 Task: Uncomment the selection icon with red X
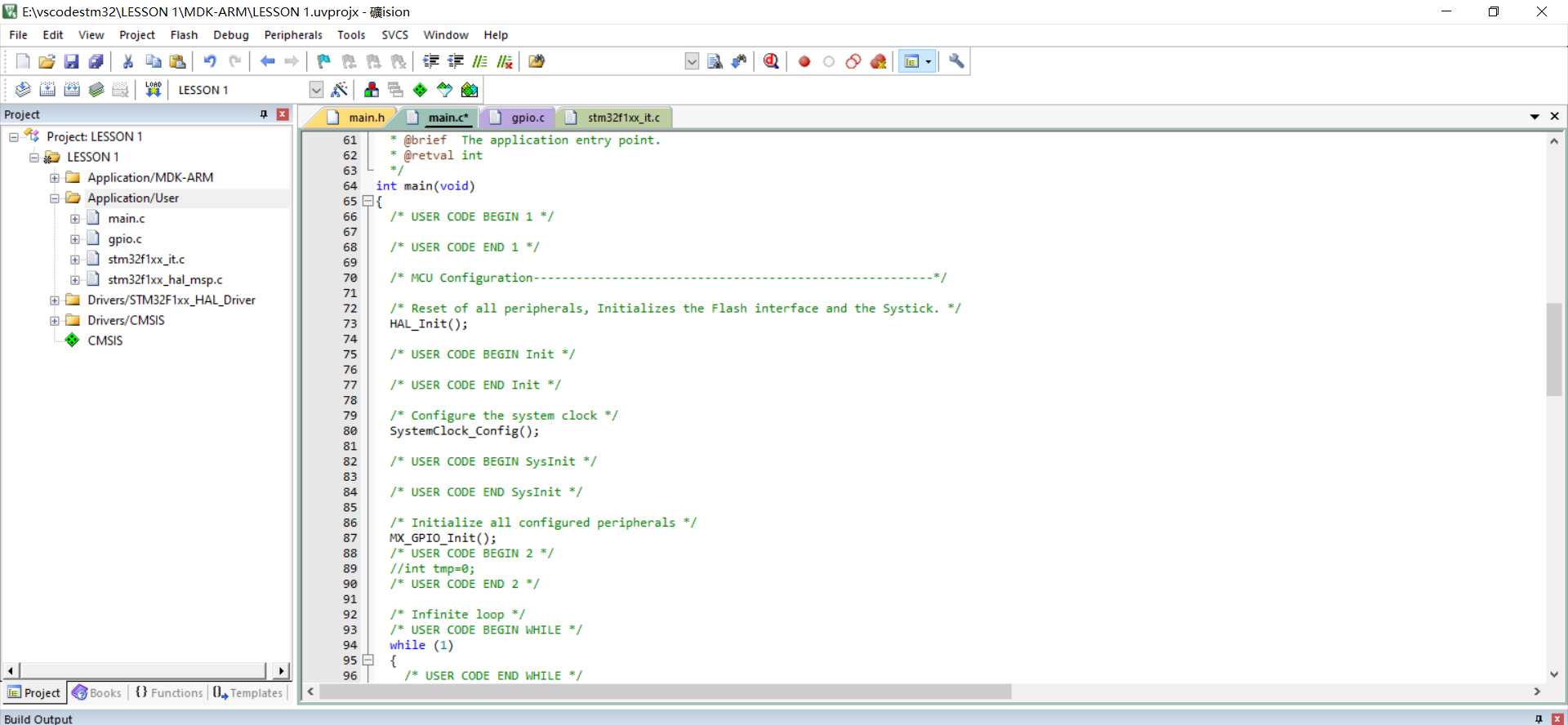pyautogui.click(x=505, y=61)
